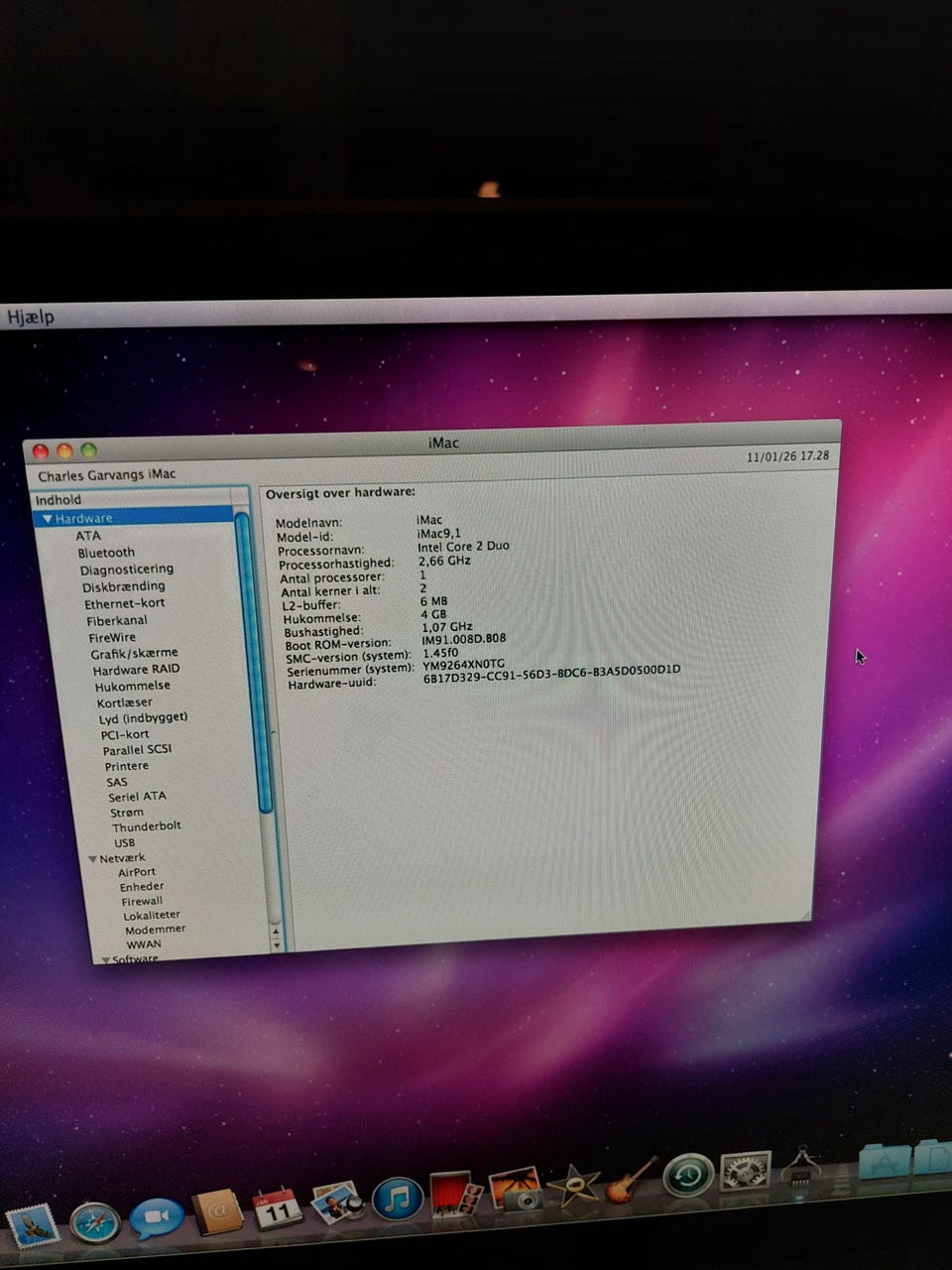Viewport: 952px width, 1270px height.
Task: Select Lyd (indbygget) in the sidebar
Action: pos(143,718)
